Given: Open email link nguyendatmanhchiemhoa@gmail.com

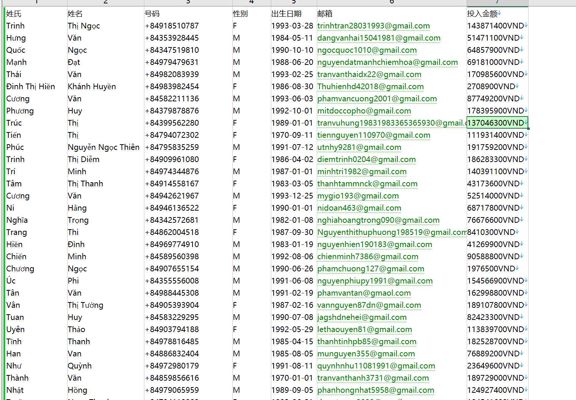Looking at the screenshot, I should (388, 62).
